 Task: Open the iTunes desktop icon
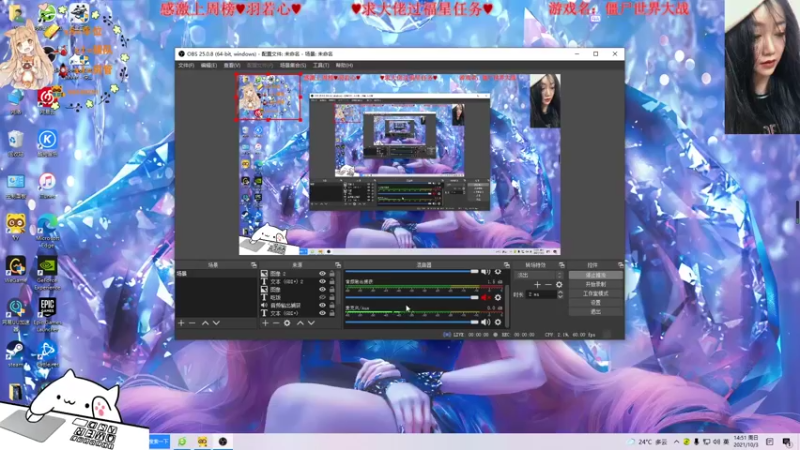[x=47, y=185]
